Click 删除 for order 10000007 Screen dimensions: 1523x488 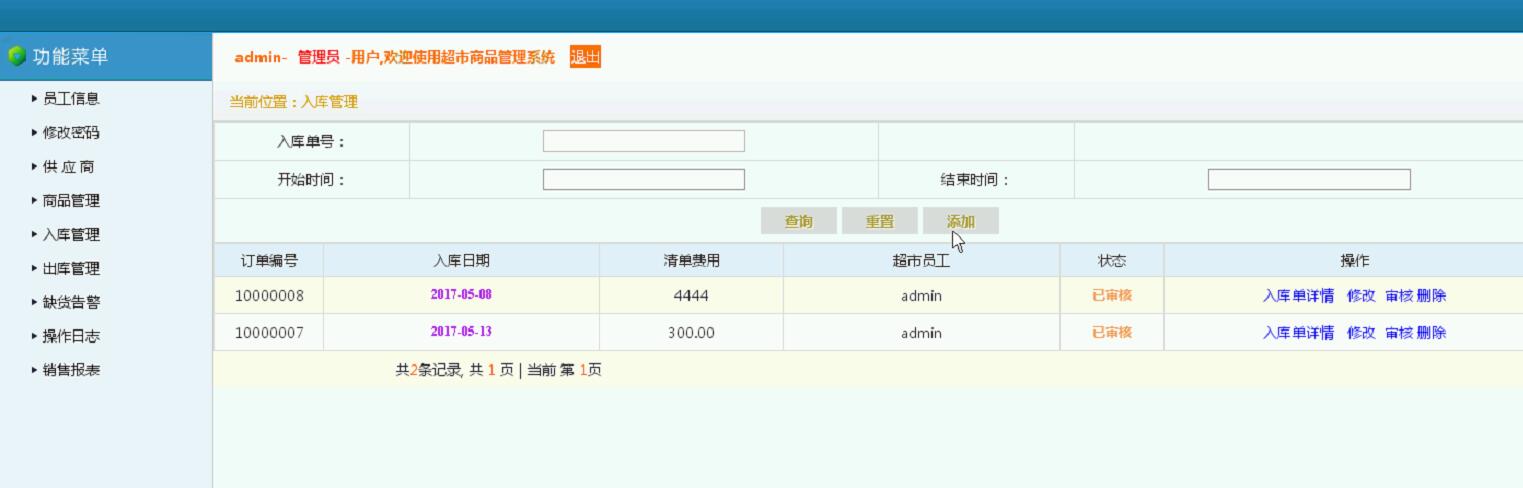[1432, 333]
